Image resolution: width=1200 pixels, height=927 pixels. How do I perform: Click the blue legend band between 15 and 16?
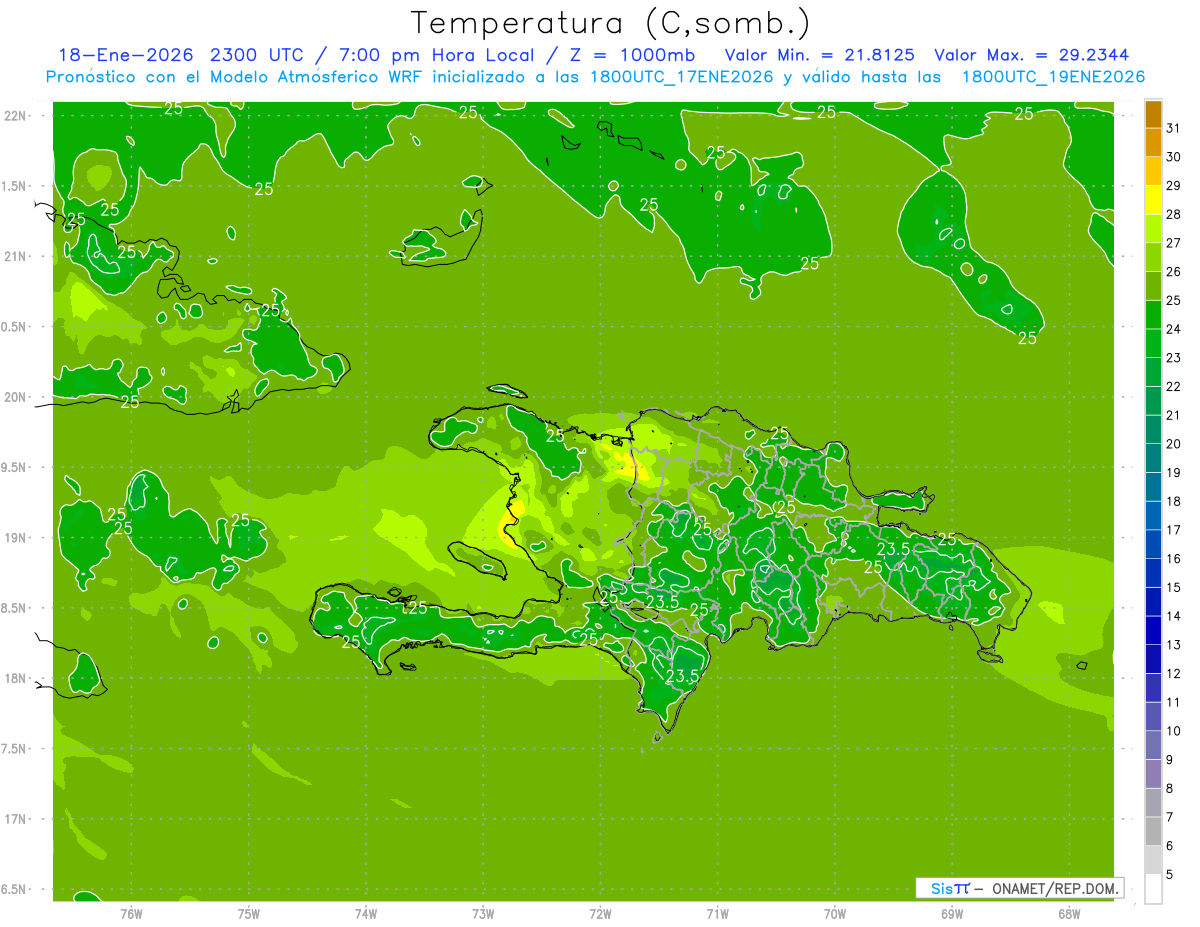point(1153,572)
